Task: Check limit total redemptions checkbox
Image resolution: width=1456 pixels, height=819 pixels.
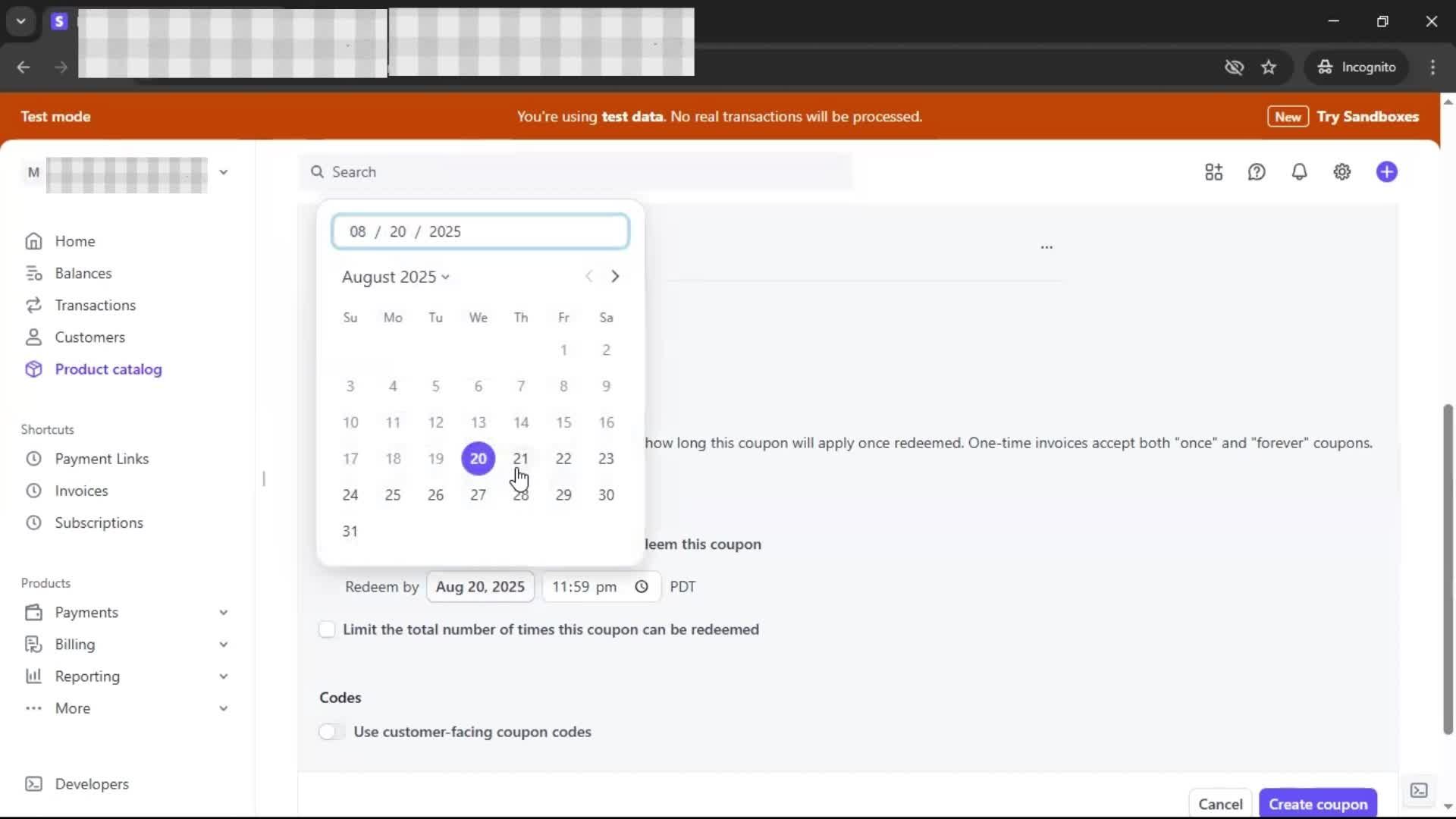Action: (x=327, y=629)
